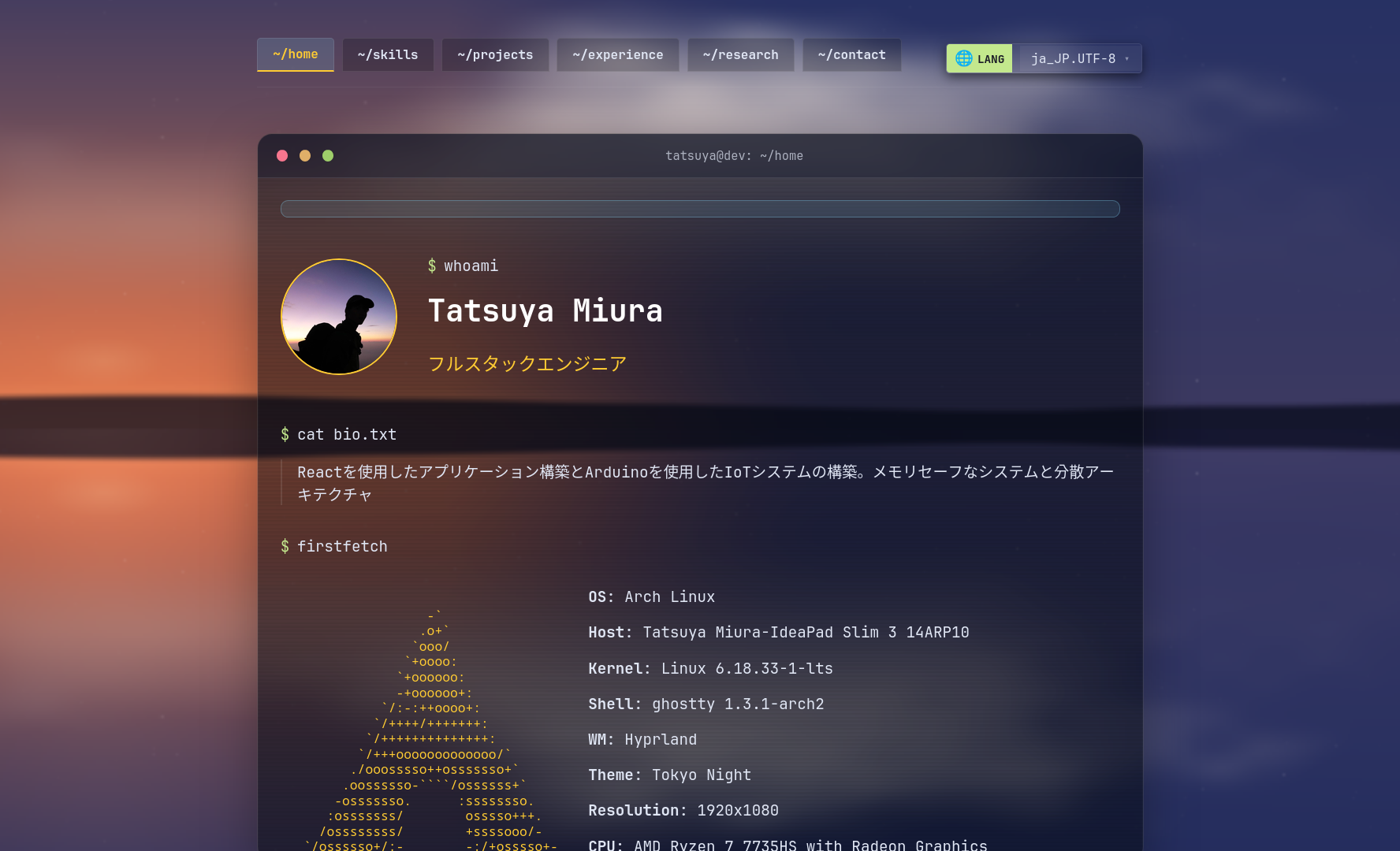Switch to the ~/skills tab

tap(388, 54)
